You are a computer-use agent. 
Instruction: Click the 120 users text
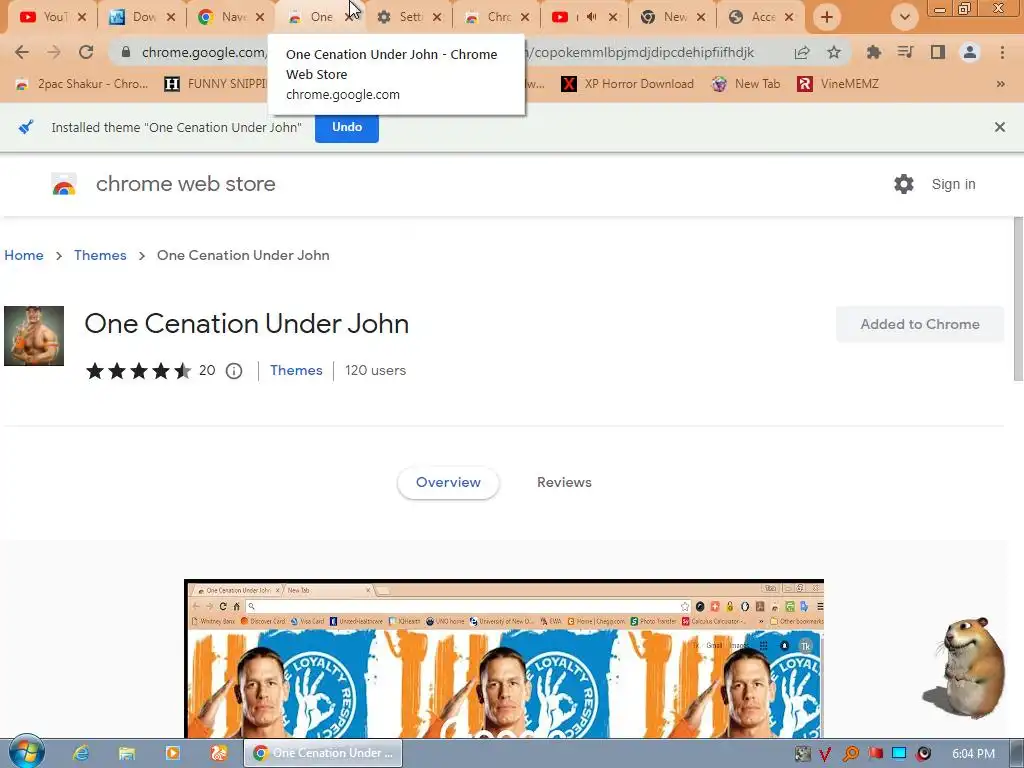click(376, 370)
